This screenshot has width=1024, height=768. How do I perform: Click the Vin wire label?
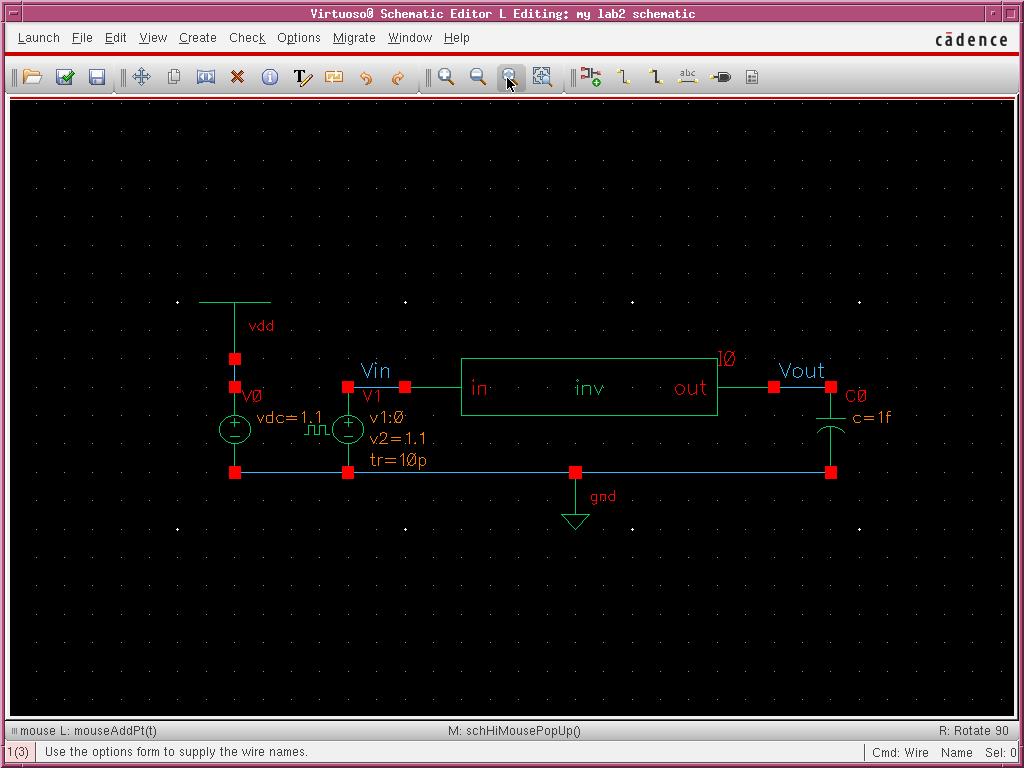pyautogui.click(x=376, y=371)
